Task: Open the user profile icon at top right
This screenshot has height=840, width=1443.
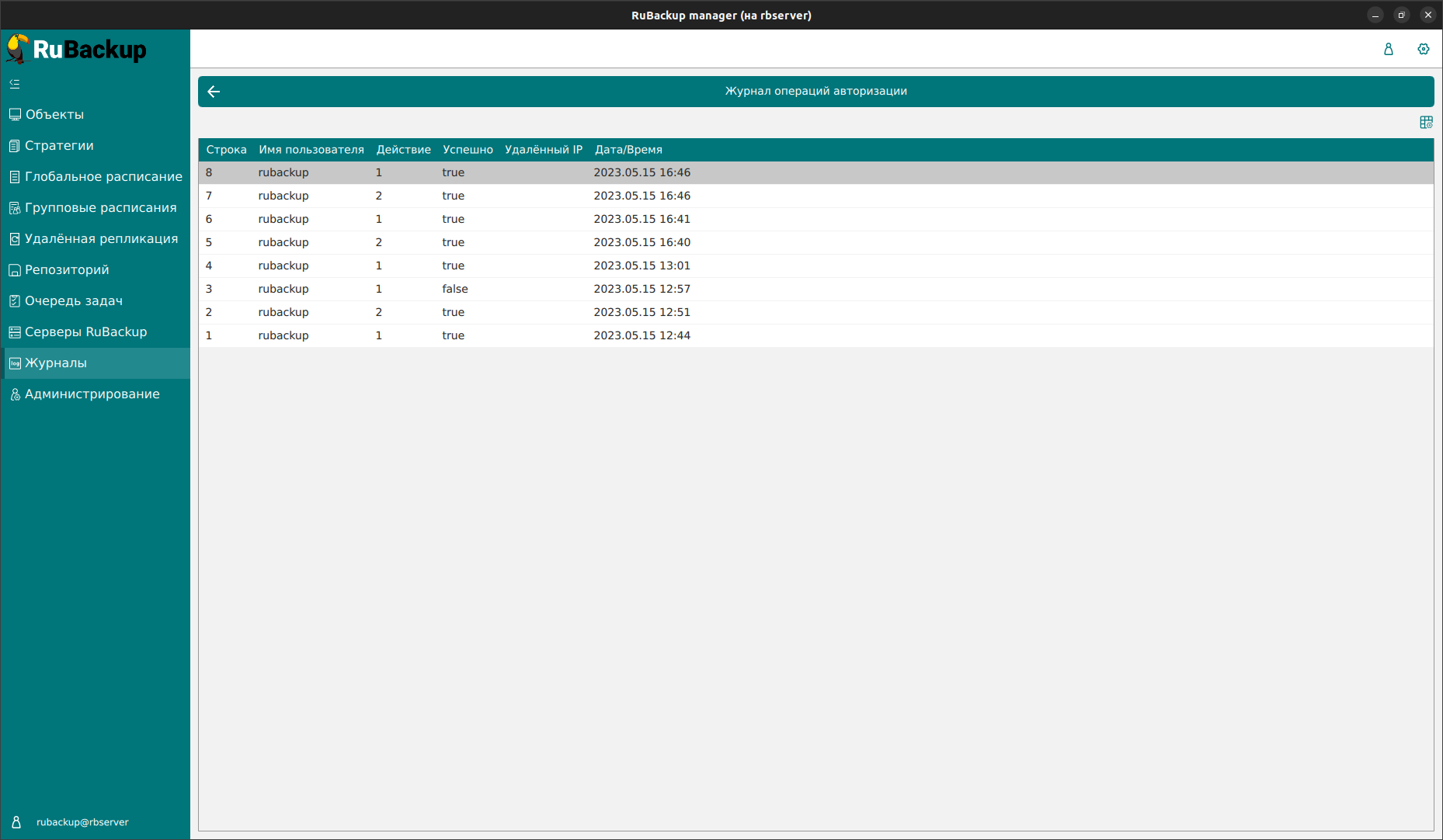Action: tap(1389, 49)
